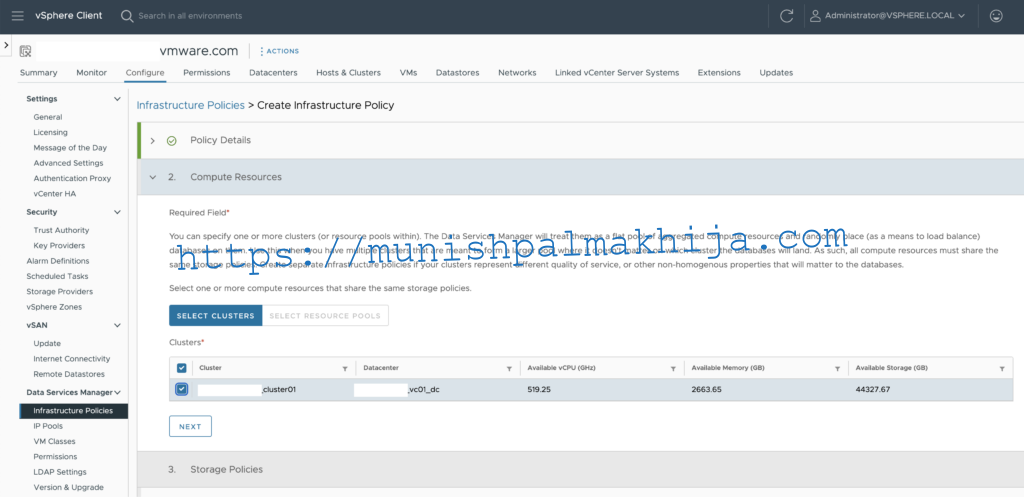Screen dimensions: 1024x497
Task: Open Version & Upgrade
Action: (68, 487)
